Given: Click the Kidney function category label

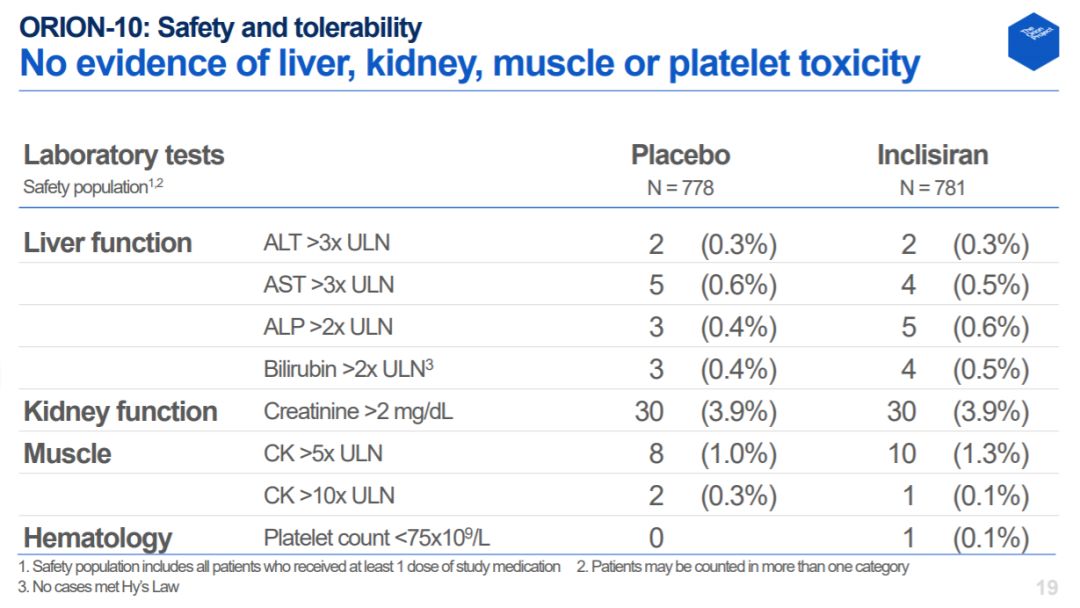Looking at the screenshot, I should (x=121, y=412).
